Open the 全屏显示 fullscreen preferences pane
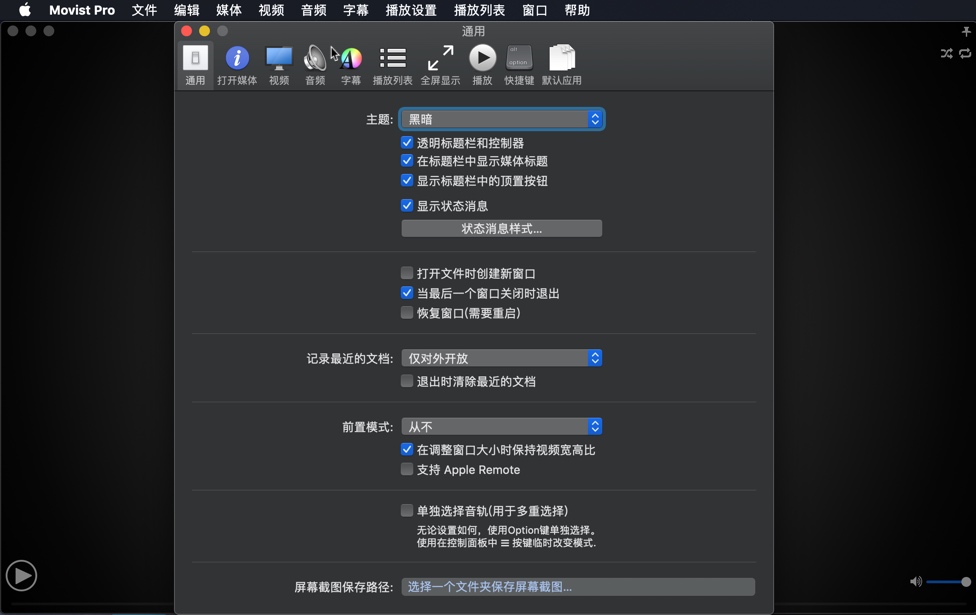The width and height of the screenshot is (976, 615). (440, 65)
